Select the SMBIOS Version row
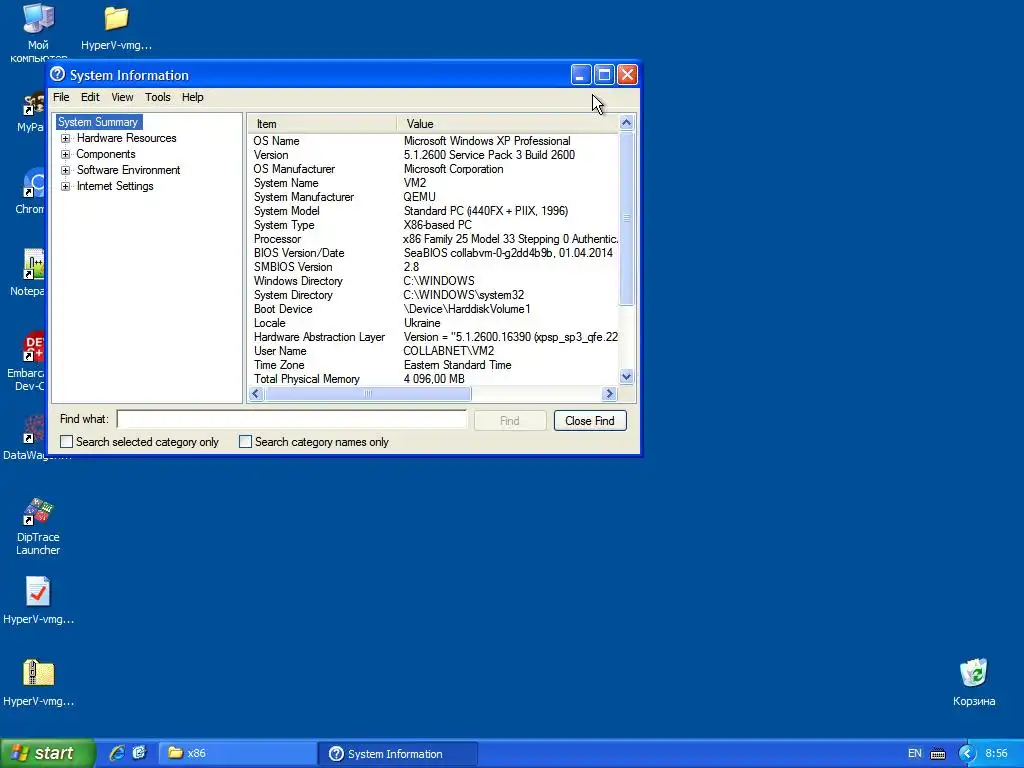Screen dimensions: 1024x768 pos(433,267)
